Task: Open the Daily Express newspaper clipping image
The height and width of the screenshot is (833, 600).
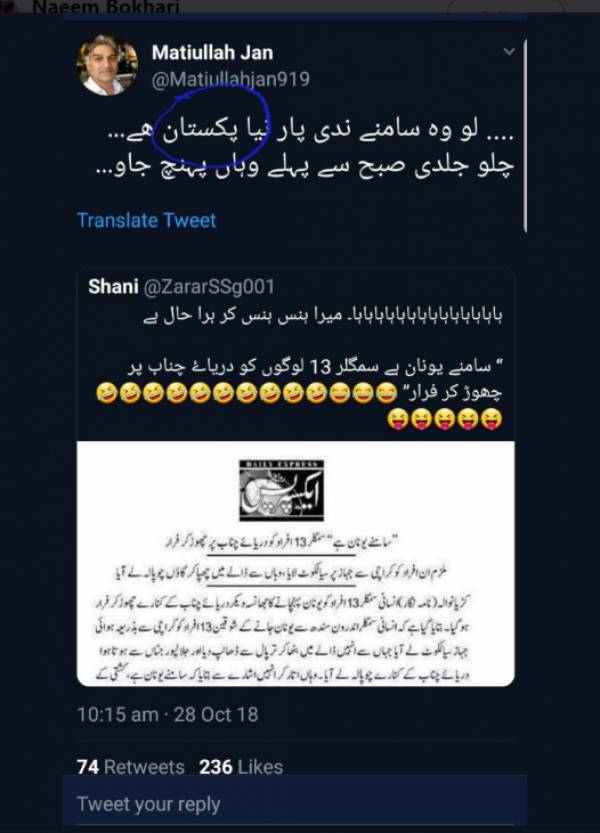Action: (x=295, y=564)
